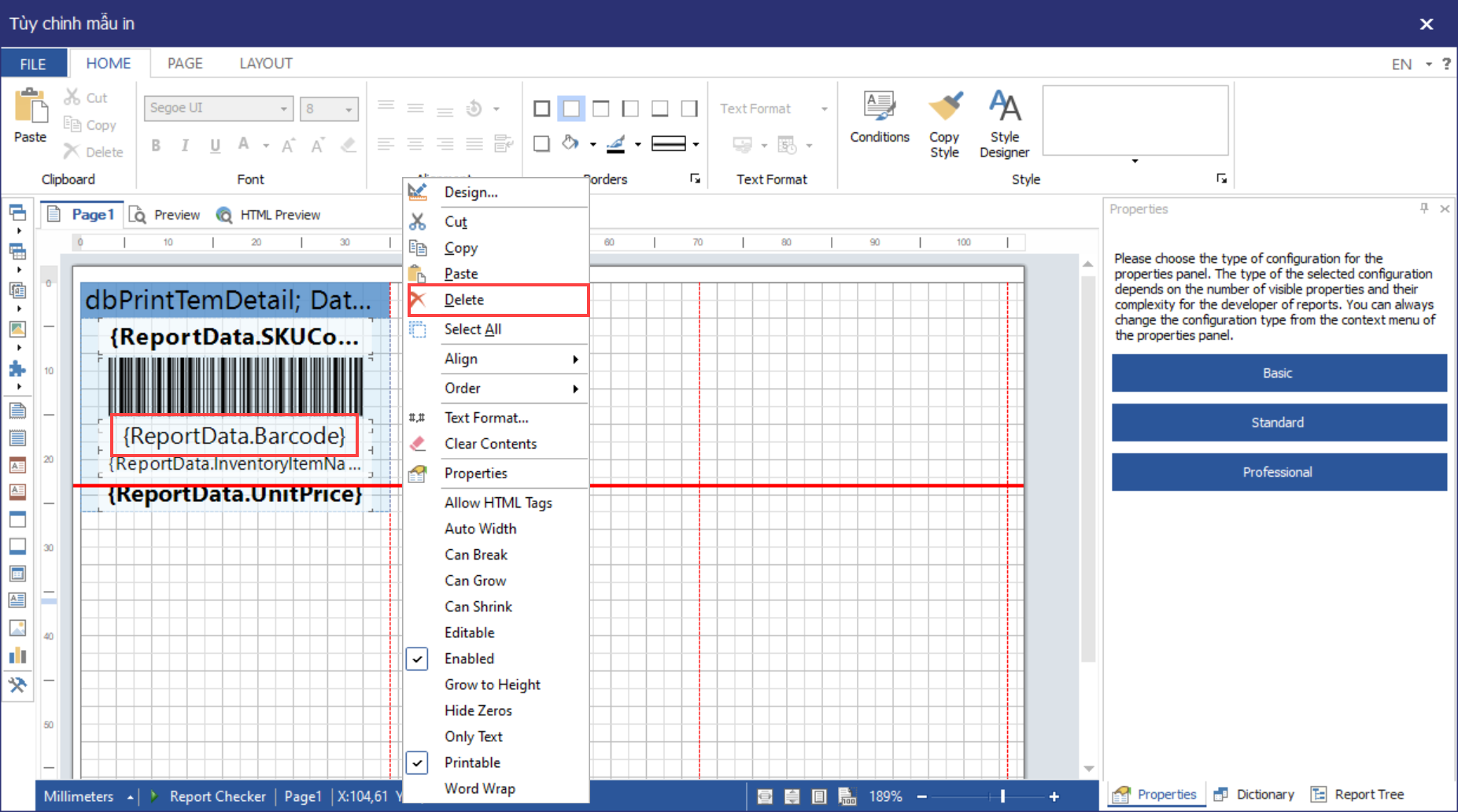The width and height of the screenshot is (1458, 812).
Task: Click the Paste clipboard icon
Action: tap(31, 107)
